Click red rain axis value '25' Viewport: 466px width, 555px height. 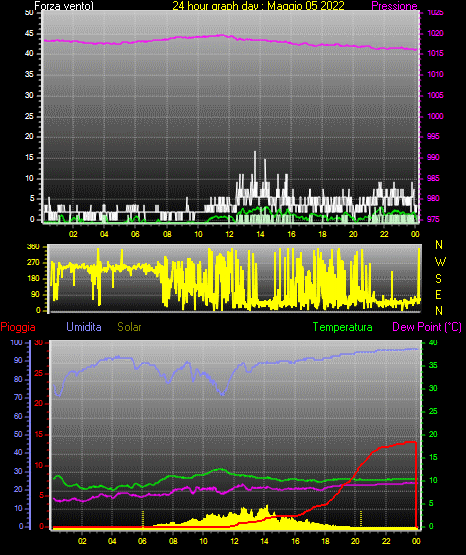tap(39, 373)
